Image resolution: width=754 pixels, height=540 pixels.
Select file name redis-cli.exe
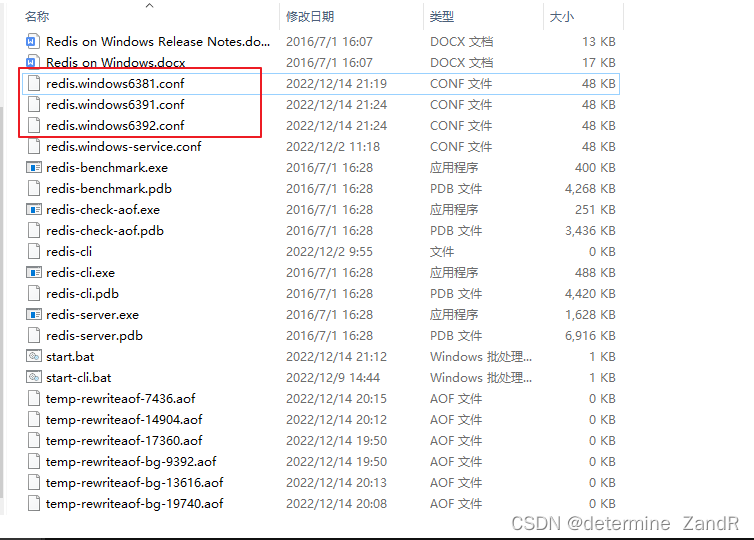[80, 273]
